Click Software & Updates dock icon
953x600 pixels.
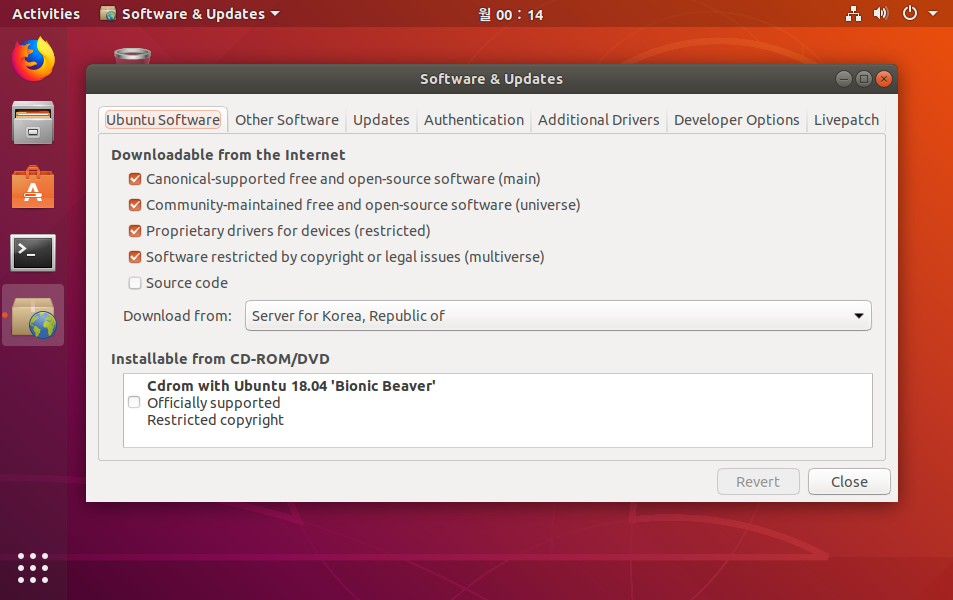(33, 317)
